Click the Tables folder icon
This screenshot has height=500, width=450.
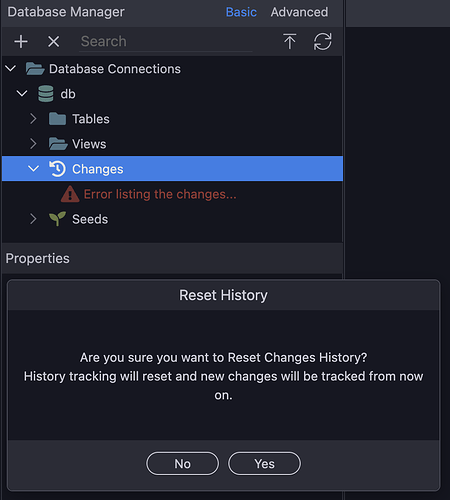coord(57,119)
